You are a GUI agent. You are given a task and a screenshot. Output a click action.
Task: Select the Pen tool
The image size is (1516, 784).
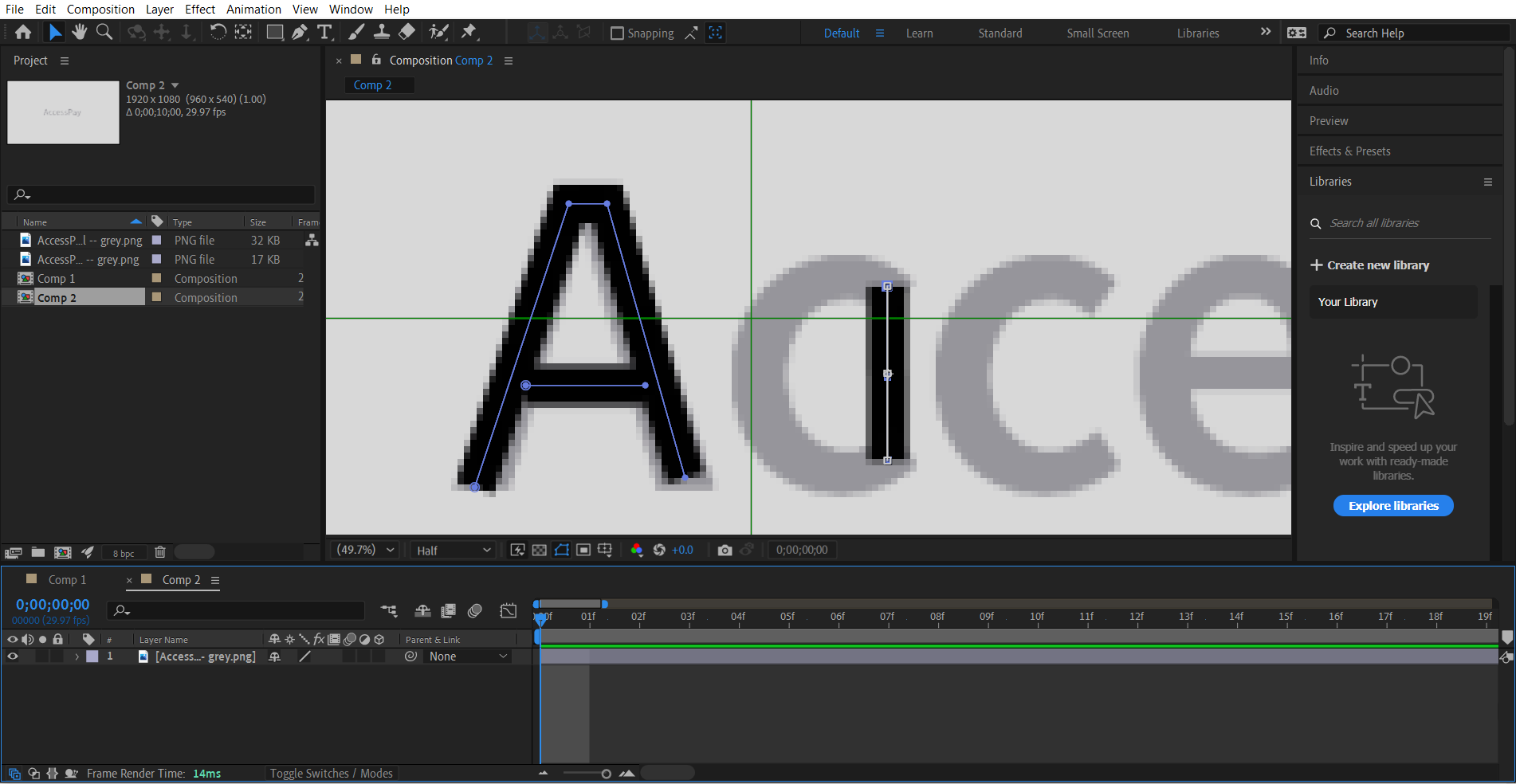[300, 32]
